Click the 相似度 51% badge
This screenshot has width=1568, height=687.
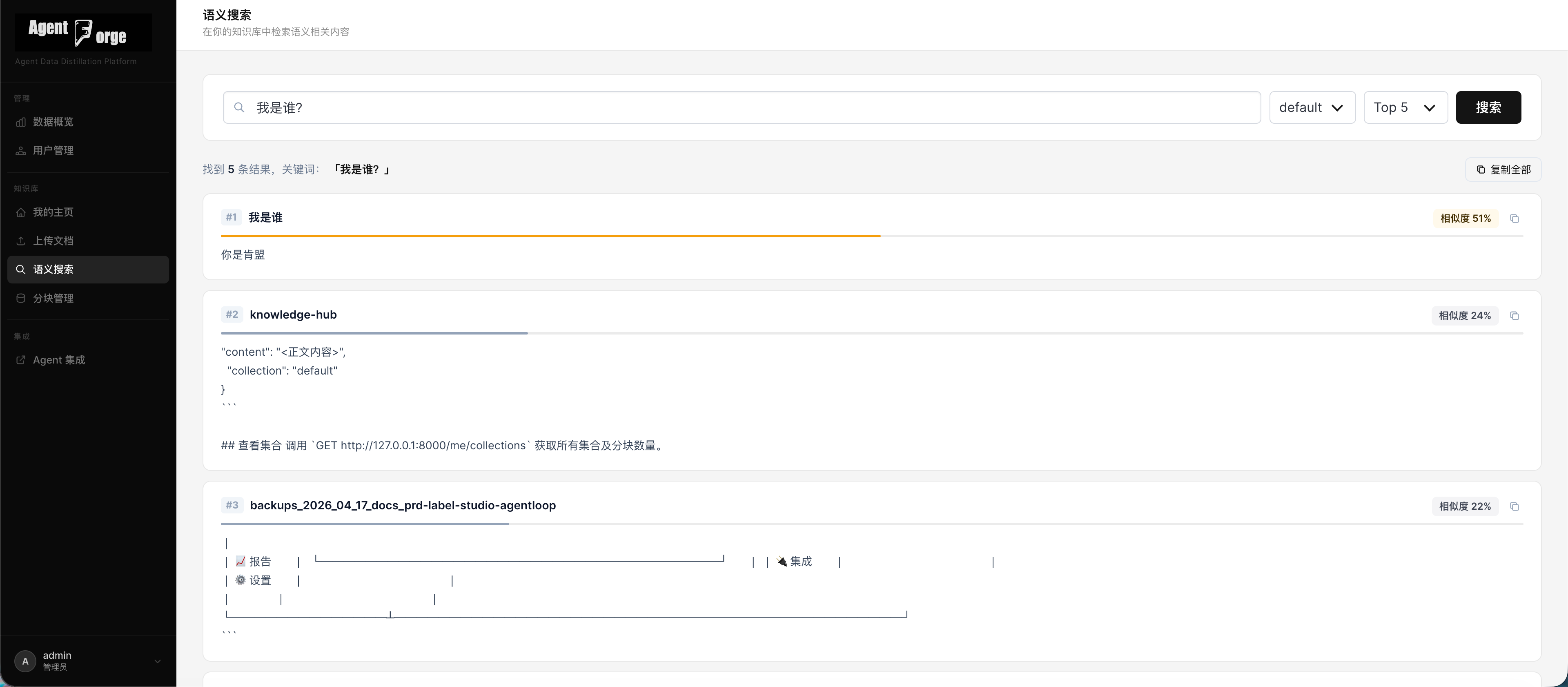tap(1466, 218)
